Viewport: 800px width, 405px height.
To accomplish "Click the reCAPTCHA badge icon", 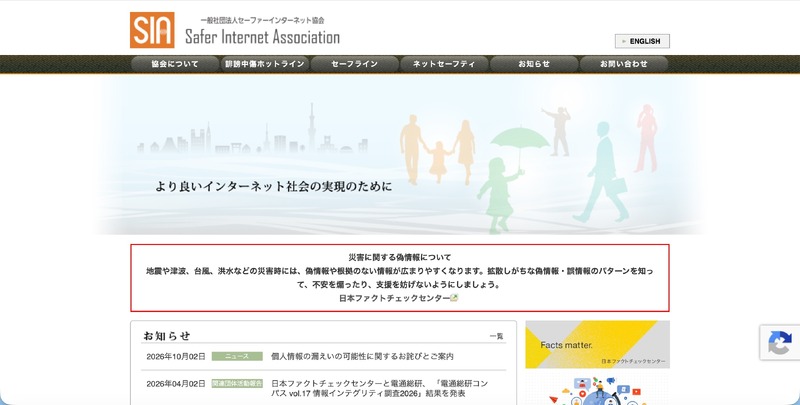I will 780,343.
